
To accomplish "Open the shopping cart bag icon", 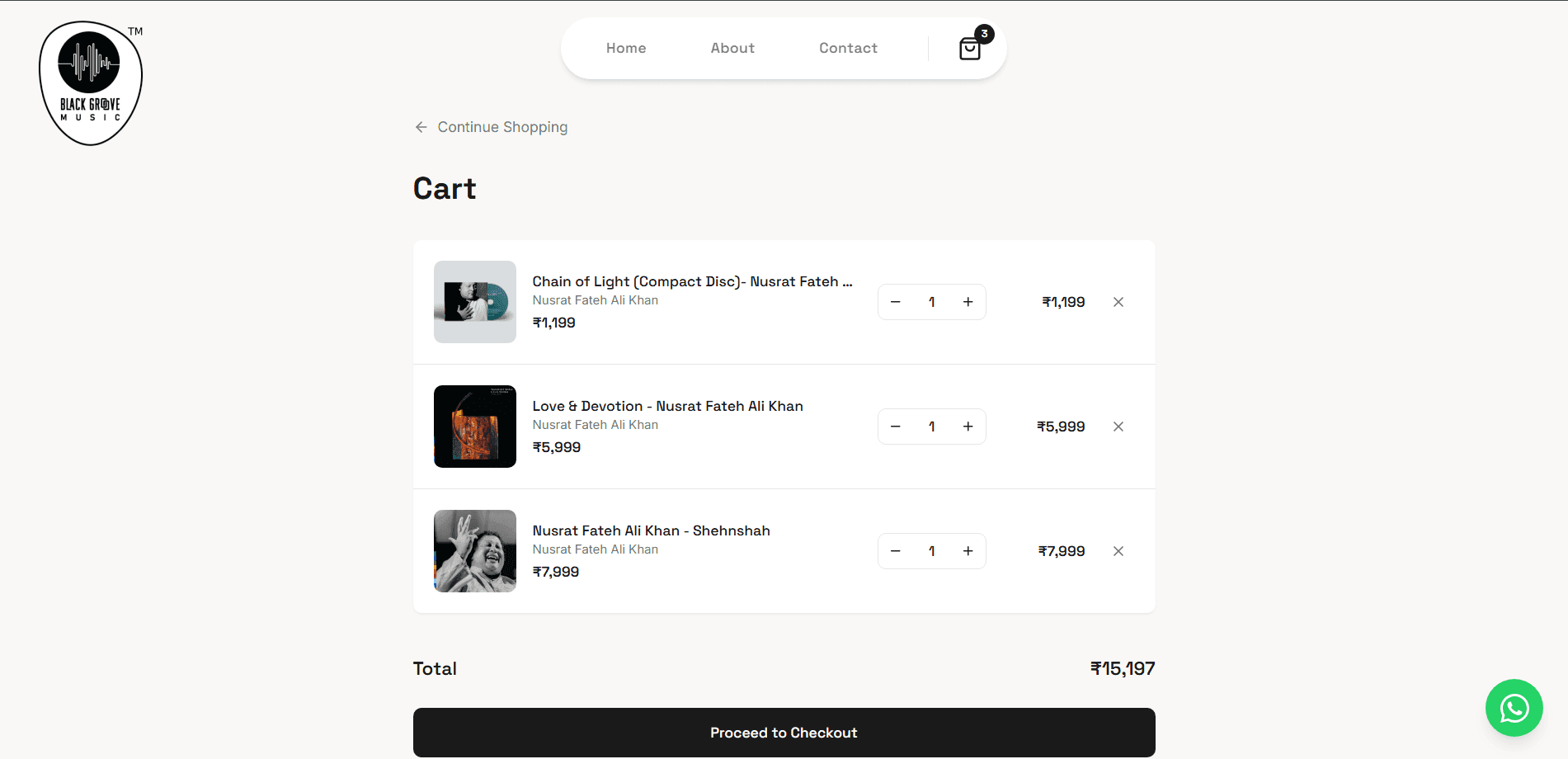I will 970,49.
